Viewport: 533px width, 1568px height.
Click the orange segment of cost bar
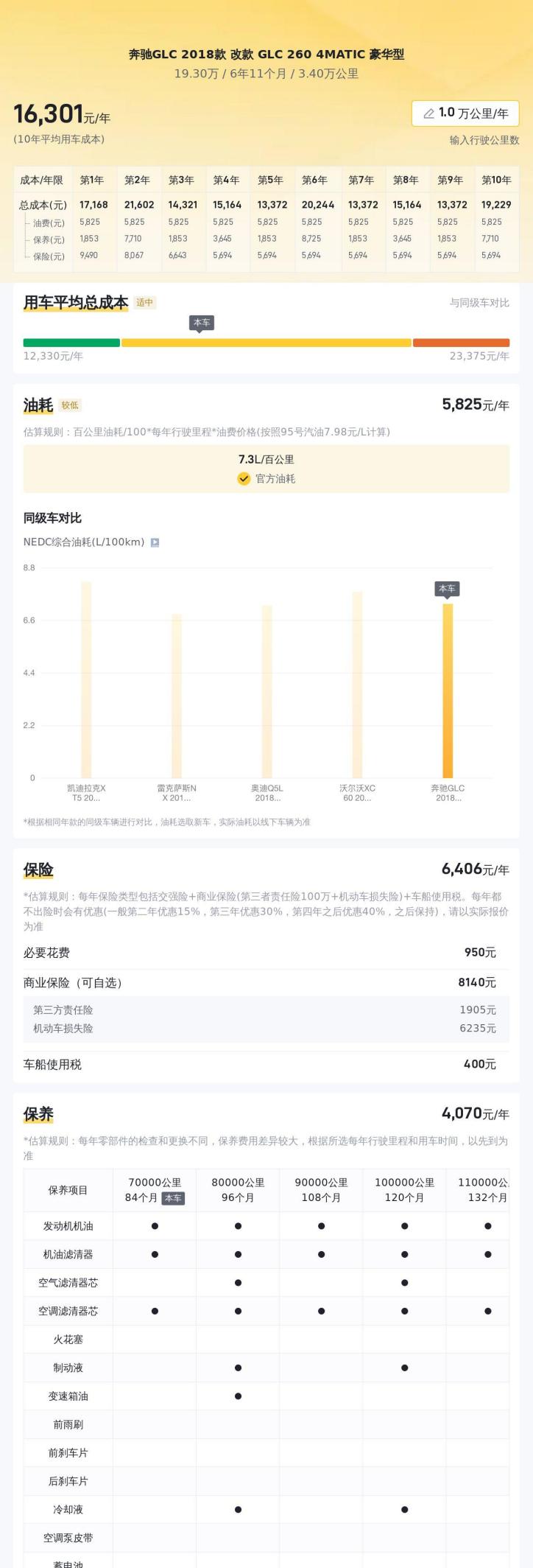461,343
